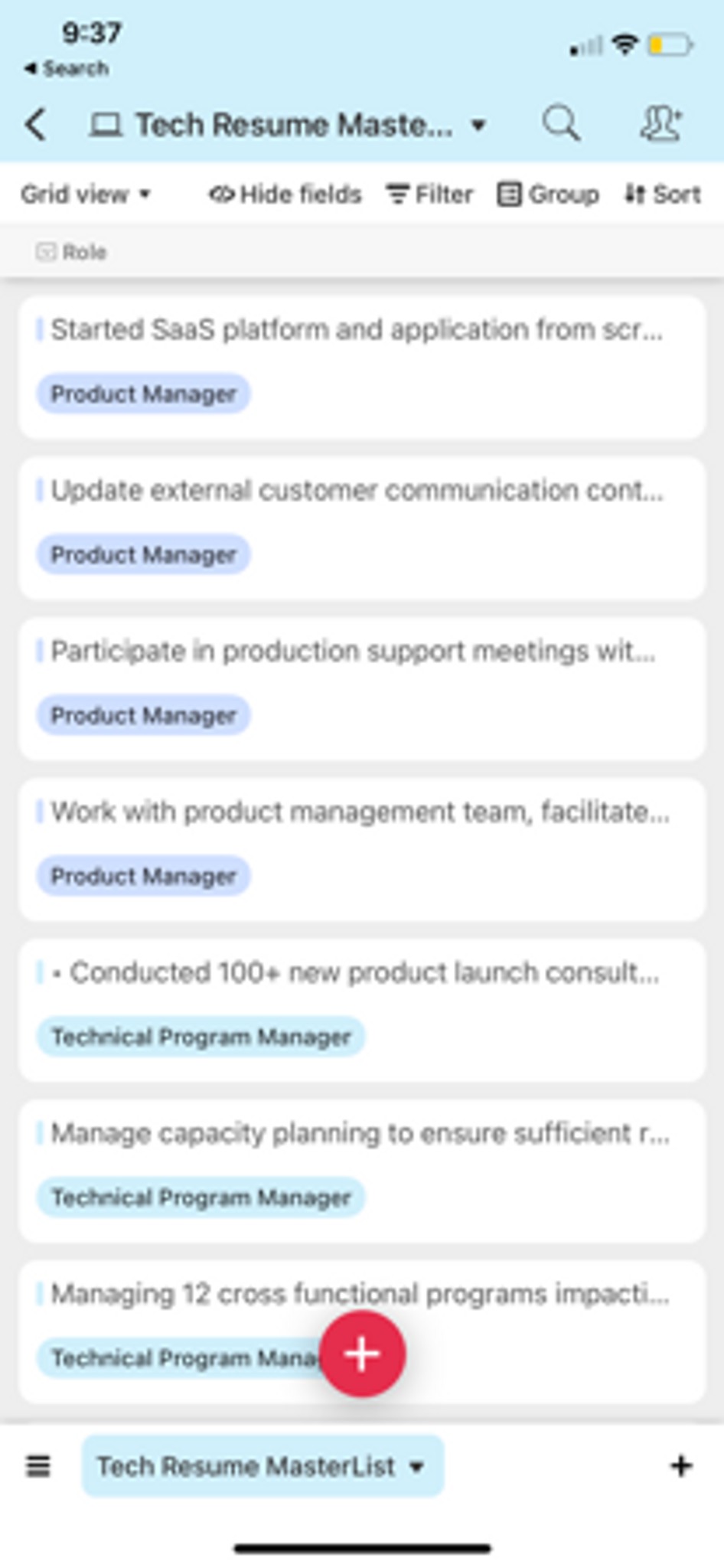
Task: Return to Search via status bar
Action: pyautogui.click(x=66, y=68)
